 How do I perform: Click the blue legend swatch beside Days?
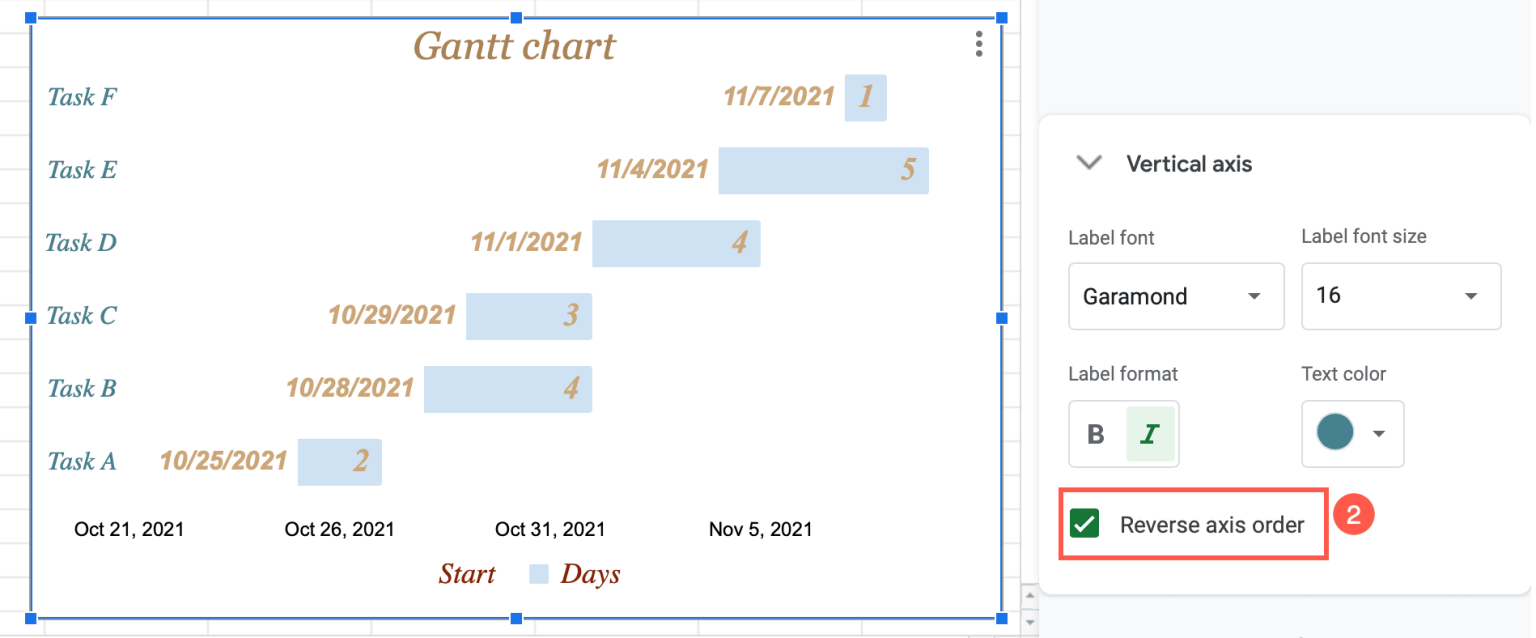[x=537, y=573]
